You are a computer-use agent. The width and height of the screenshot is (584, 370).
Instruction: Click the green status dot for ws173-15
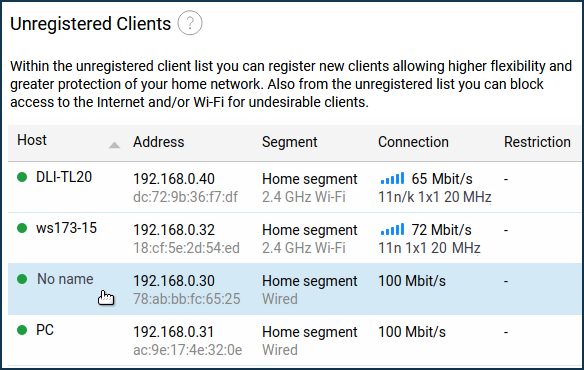coord(22,228)
